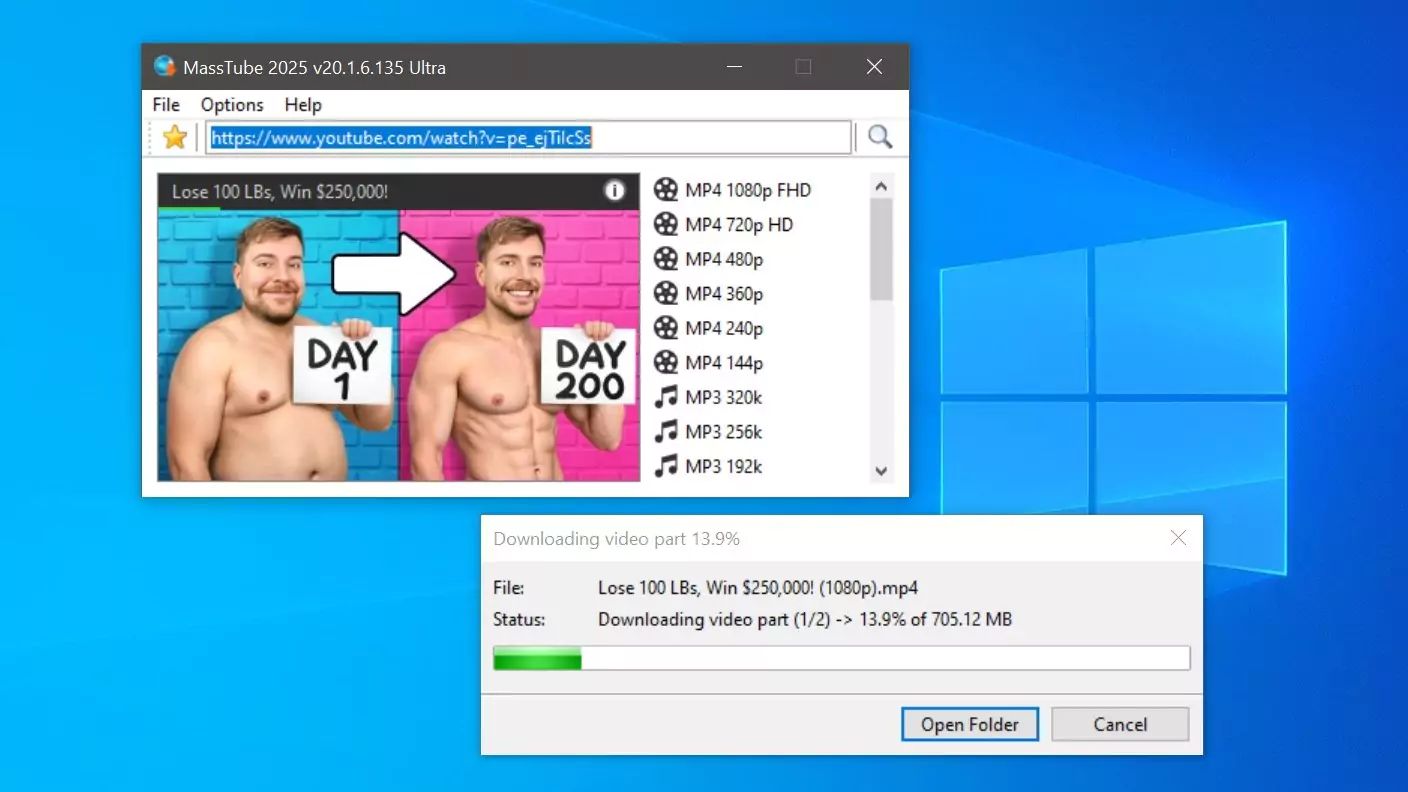Click the MassTube 2025 window title text

[x=315, y=68]
